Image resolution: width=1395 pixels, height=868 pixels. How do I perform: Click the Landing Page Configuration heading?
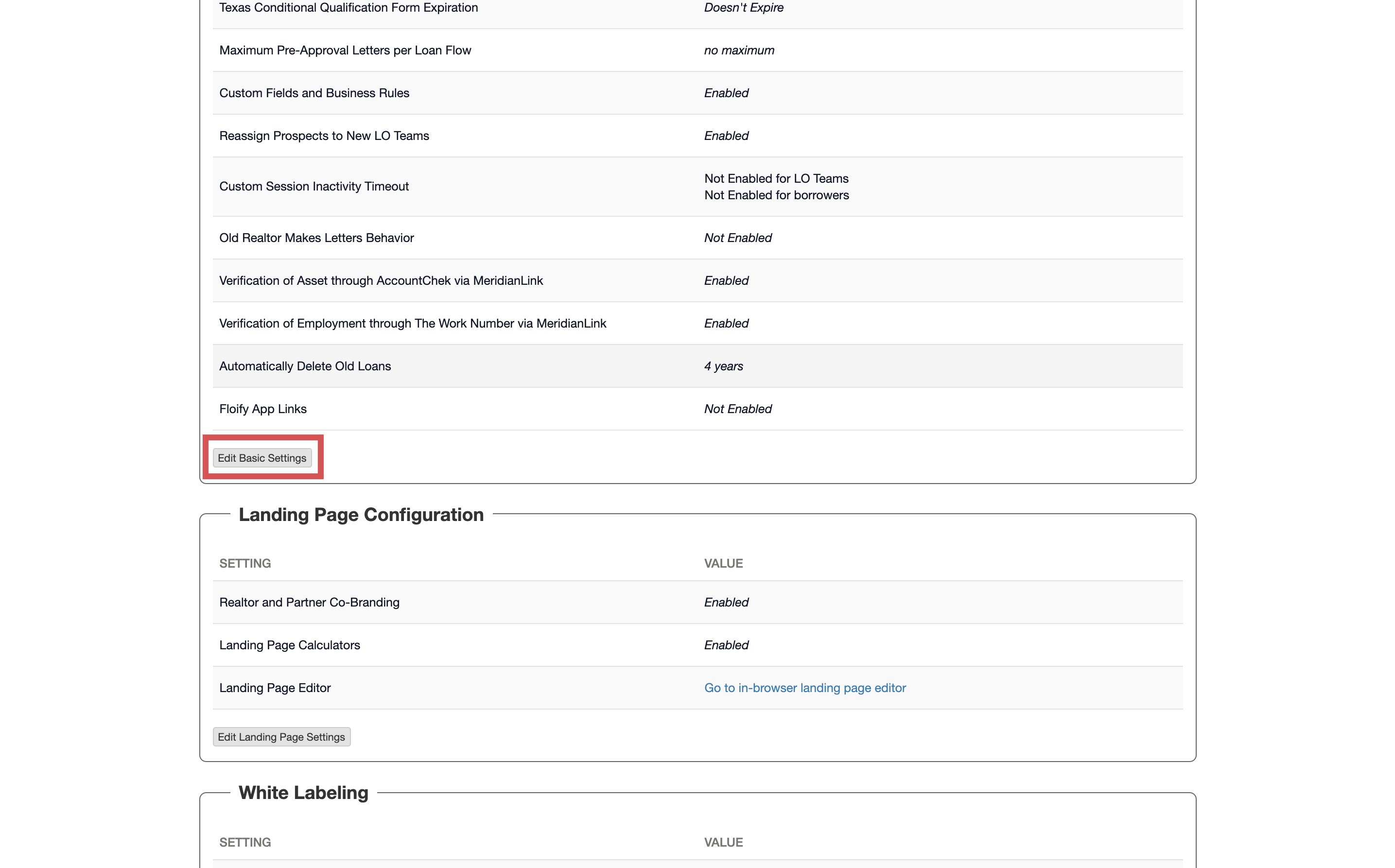361,514
